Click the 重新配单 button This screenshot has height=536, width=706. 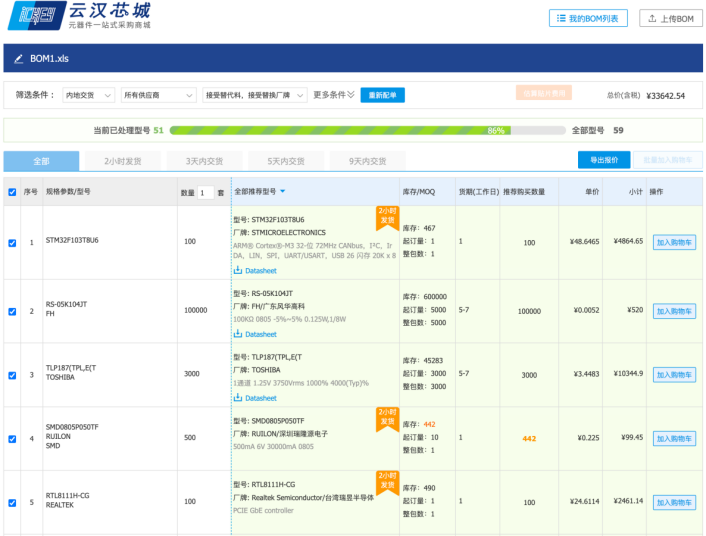(x=382, y=95)
